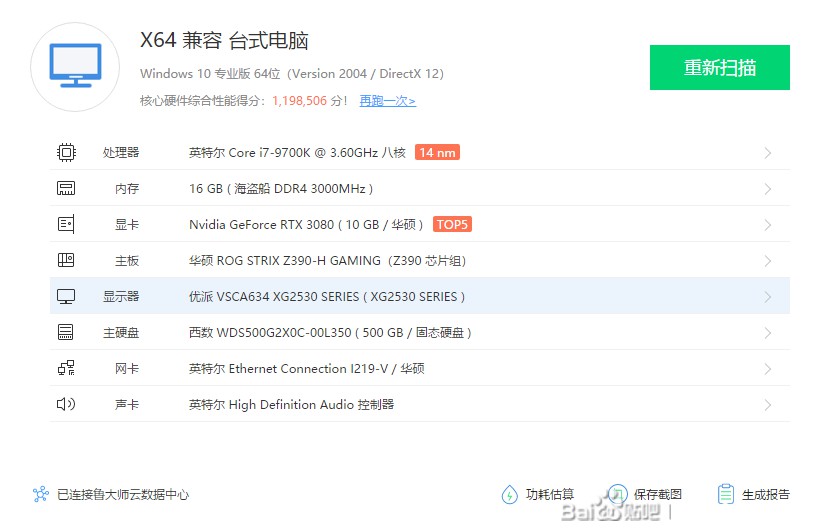
Task: Select 优派 VSCA634 XG2530 SERIES text
Action: click(x=327, y=297)
